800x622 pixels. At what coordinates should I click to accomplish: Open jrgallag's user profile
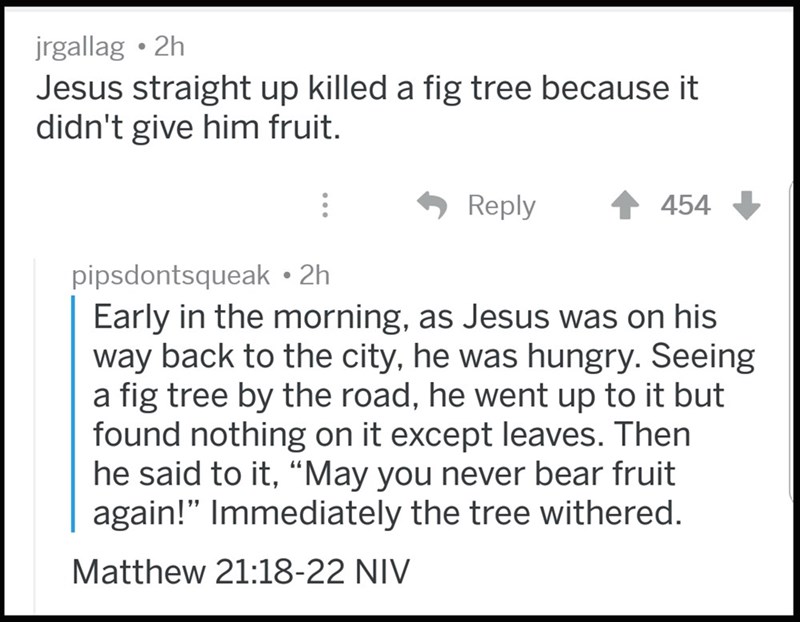click(81, 47)
